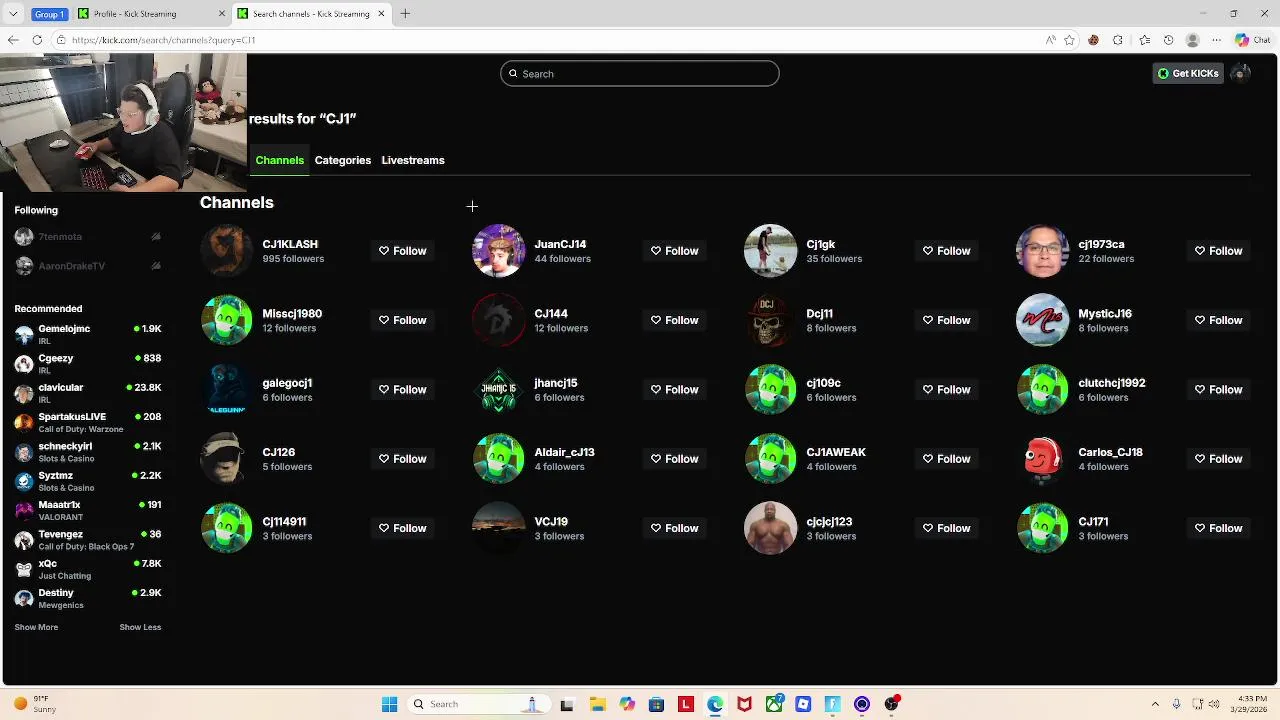Open Carlos_CJ18 red avatar
This screenshot has width=1280, height=720.
click(x=1043, y=459)
